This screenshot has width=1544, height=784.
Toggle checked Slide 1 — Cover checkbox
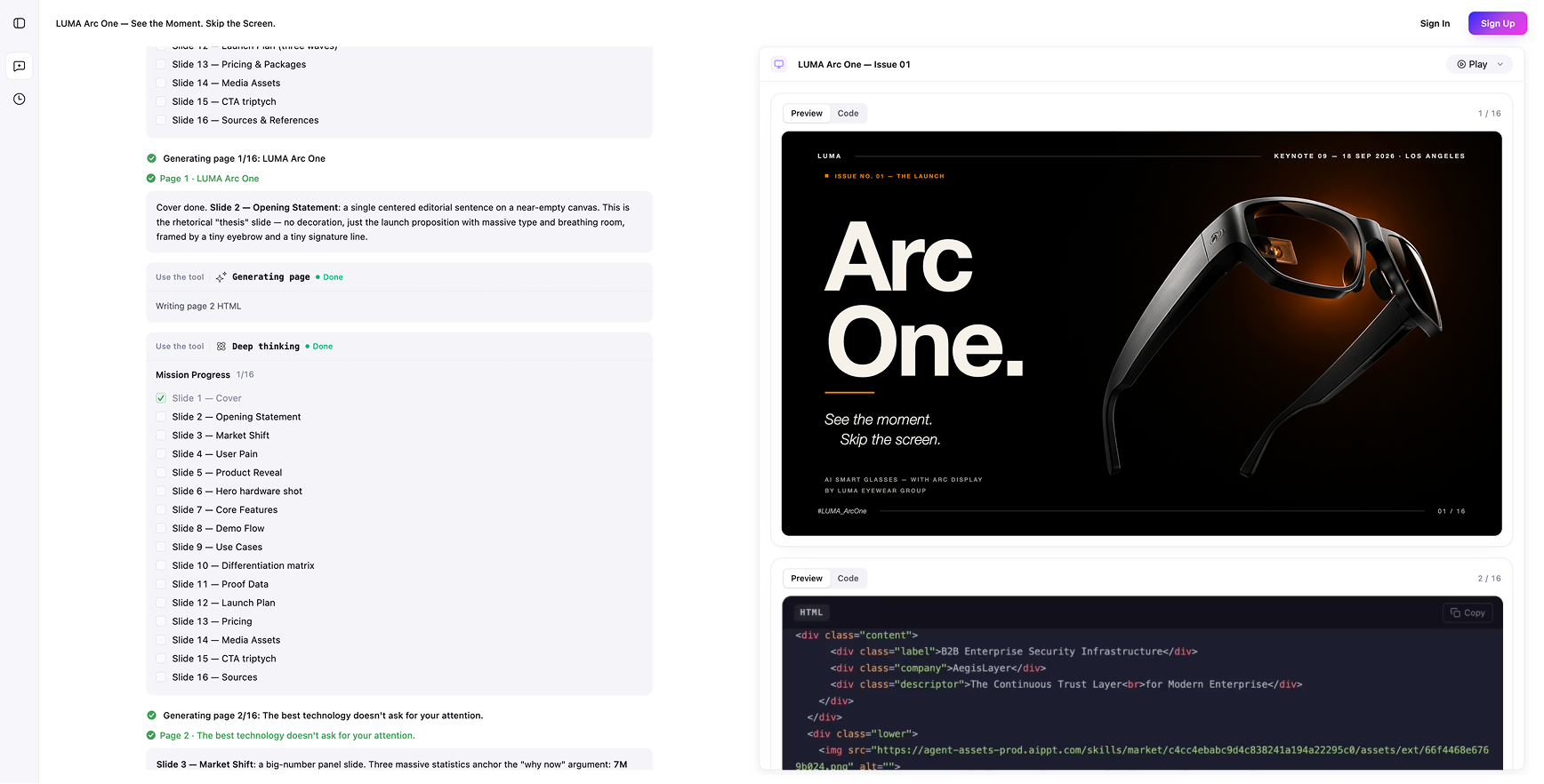pyautogui.click(x=161, y=398)
